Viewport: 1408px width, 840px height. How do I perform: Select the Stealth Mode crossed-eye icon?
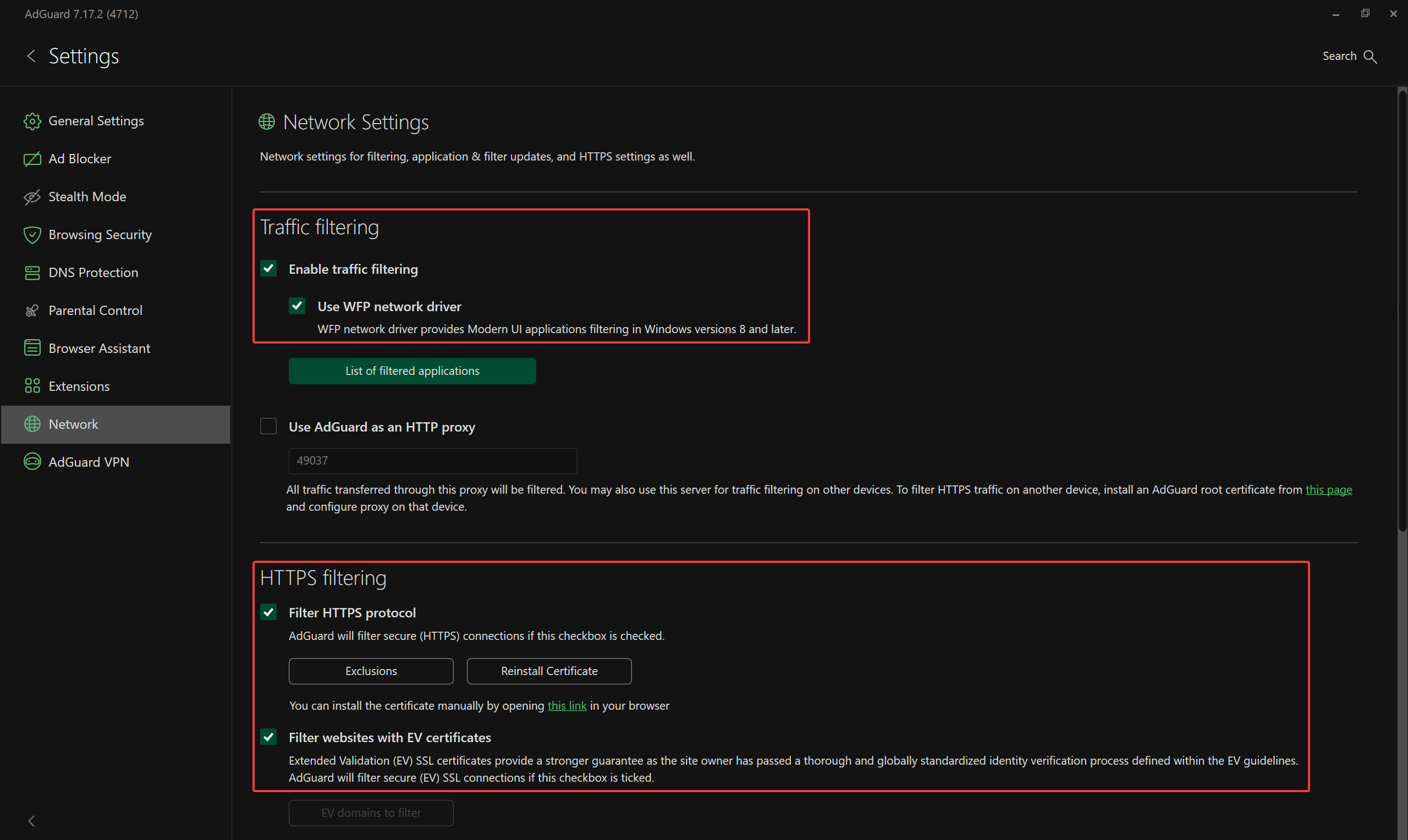32,197
